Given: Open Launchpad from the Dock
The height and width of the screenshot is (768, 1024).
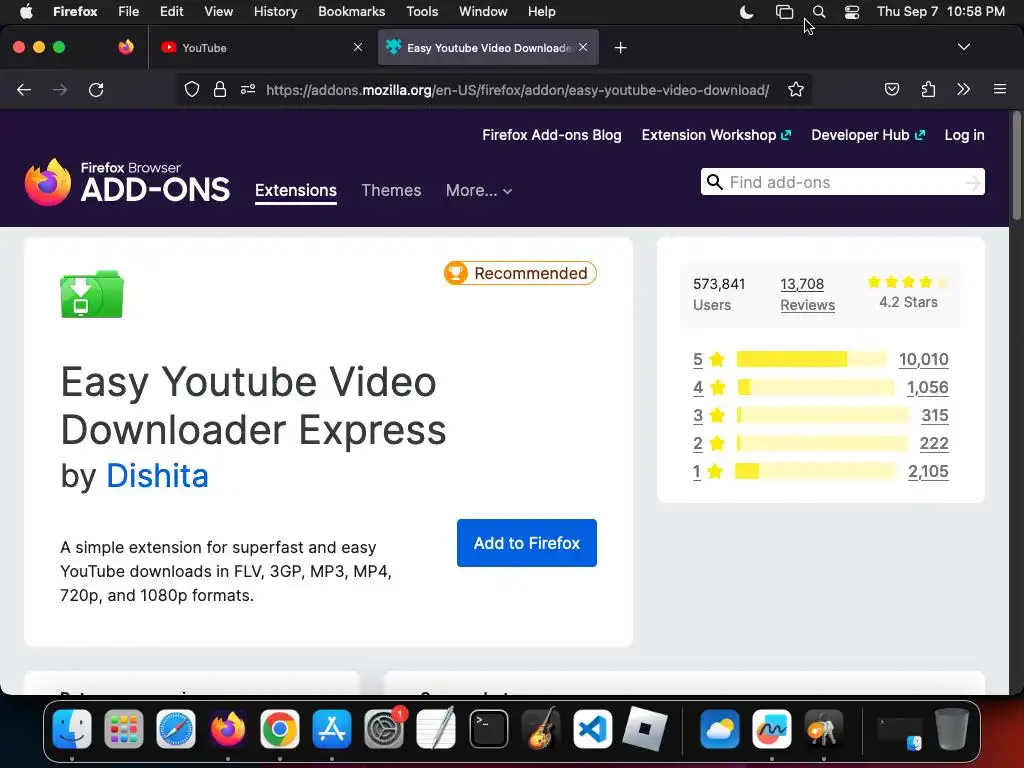Looking at the screenshot, I should (x=123, y=729).
